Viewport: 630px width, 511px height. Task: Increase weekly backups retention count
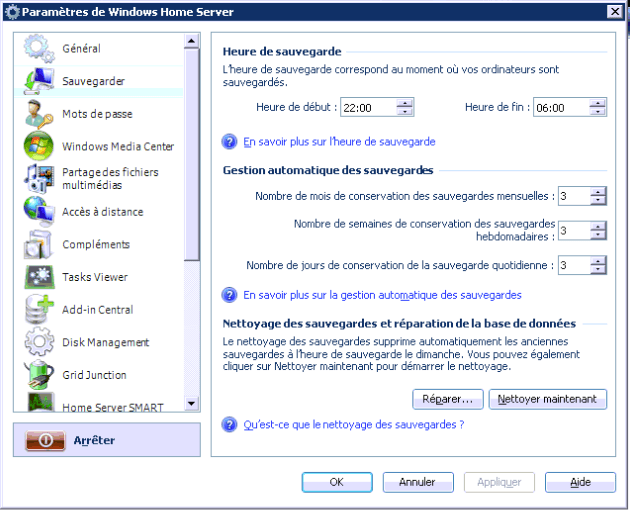[x=598, y=227]
